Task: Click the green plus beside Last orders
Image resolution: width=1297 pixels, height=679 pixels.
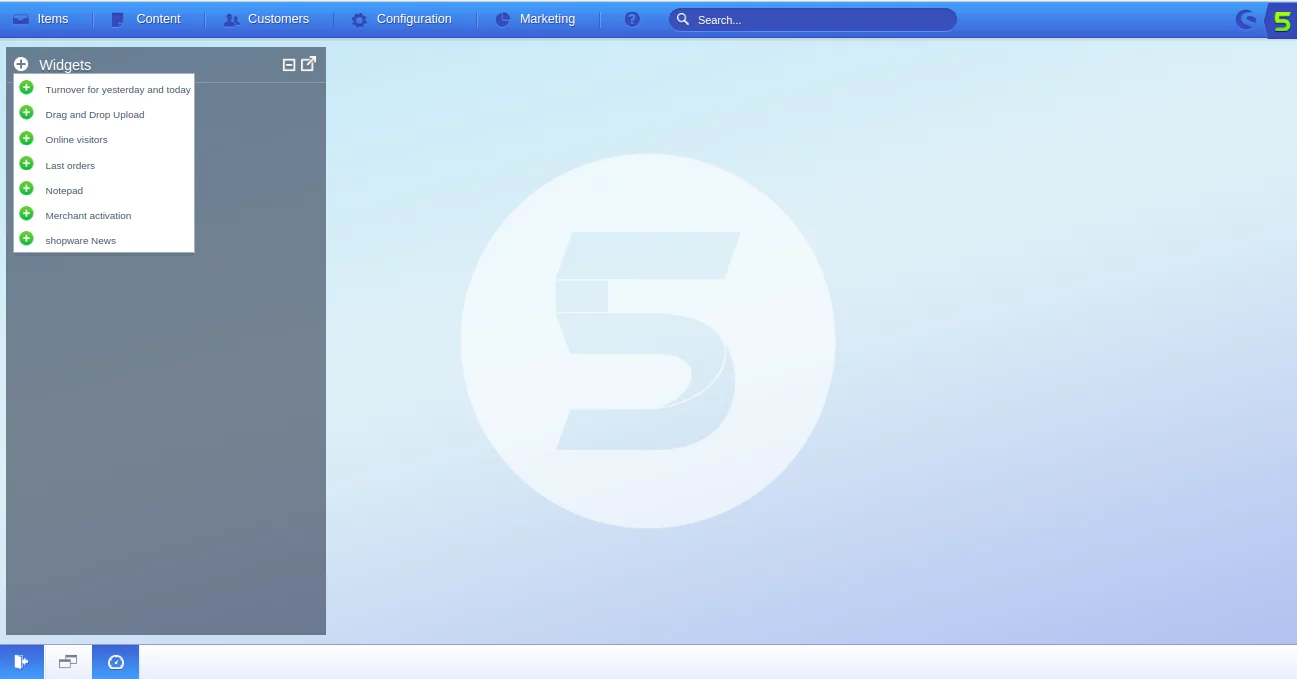Action: point(27,163)
